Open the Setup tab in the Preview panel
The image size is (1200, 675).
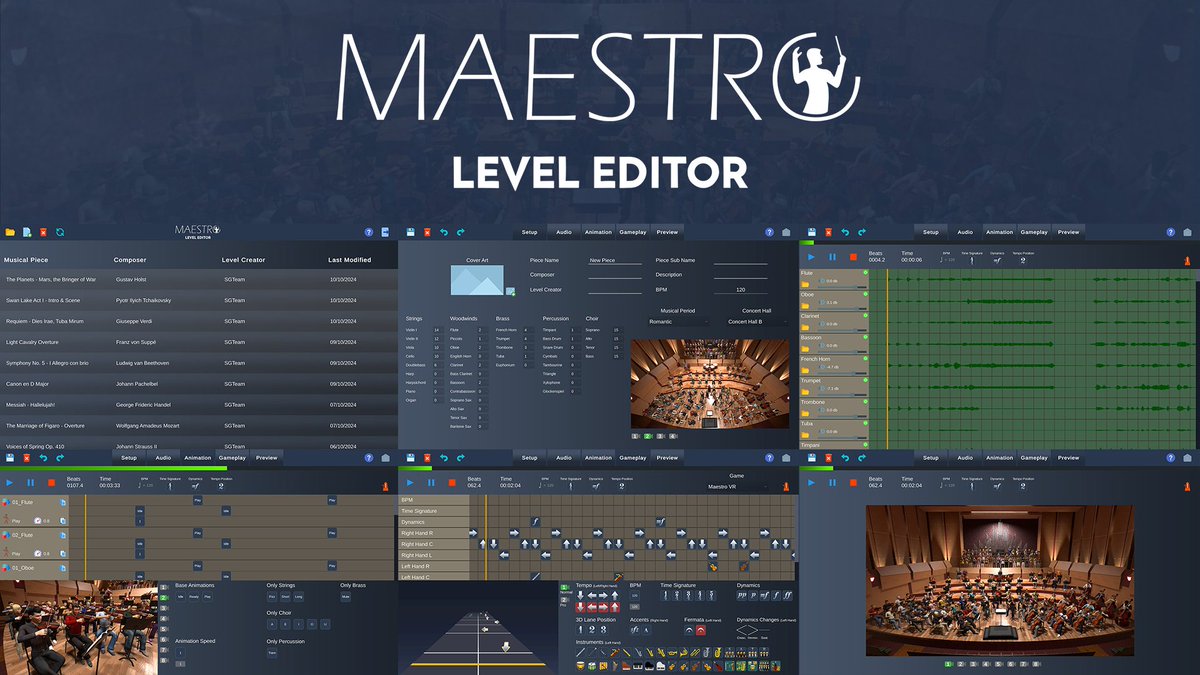[x=930, y=457]
